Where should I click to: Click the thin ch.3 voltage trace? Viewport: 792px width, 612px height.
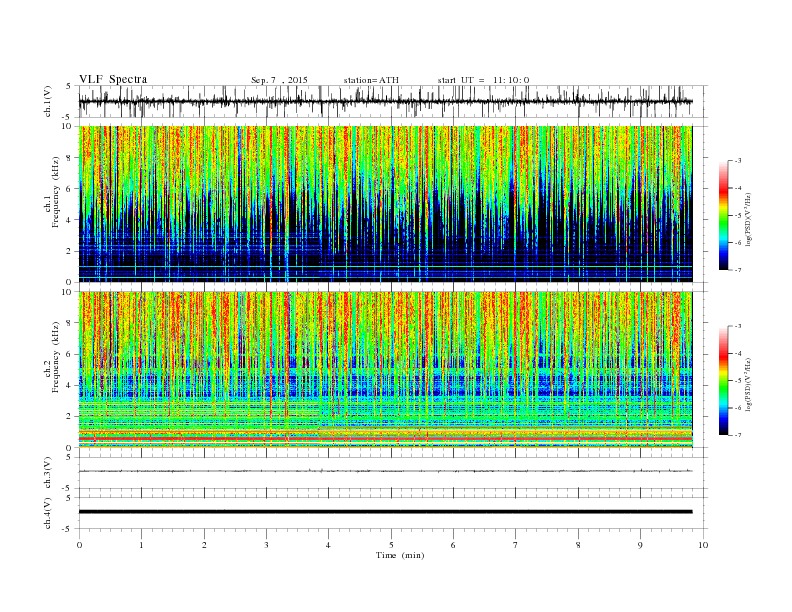[x=385, y=471]
